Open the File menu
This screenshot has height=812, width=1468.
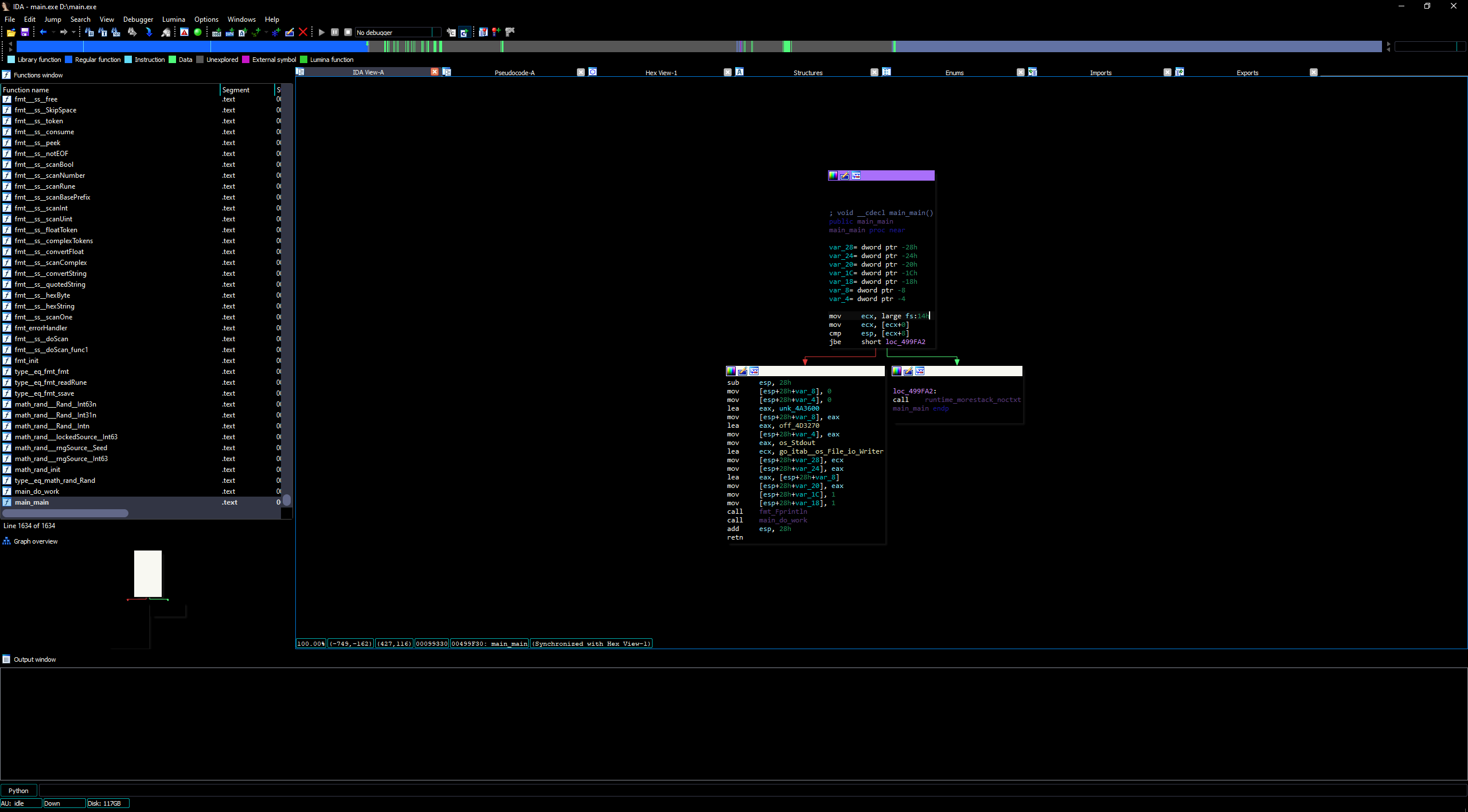click(10, 19)
